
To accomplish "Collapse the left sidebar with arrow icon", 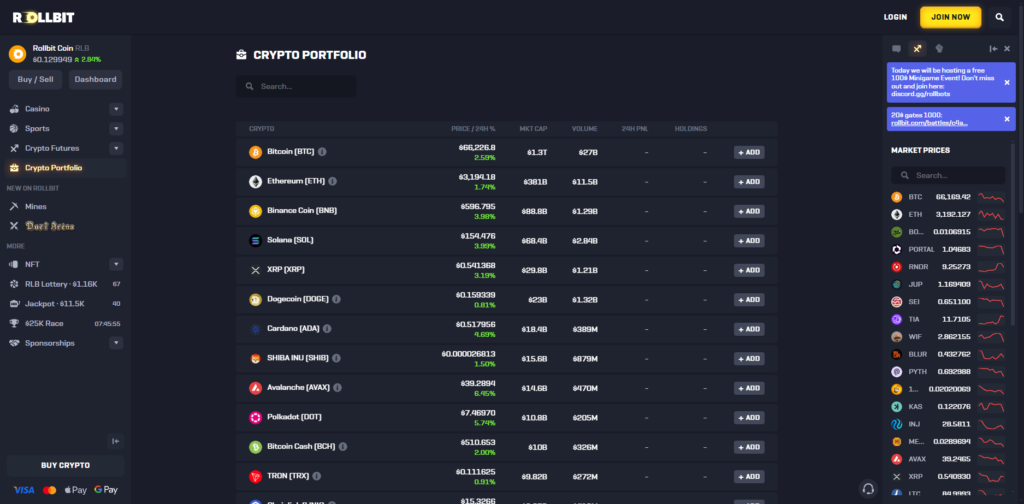I will tap(116, 441).
